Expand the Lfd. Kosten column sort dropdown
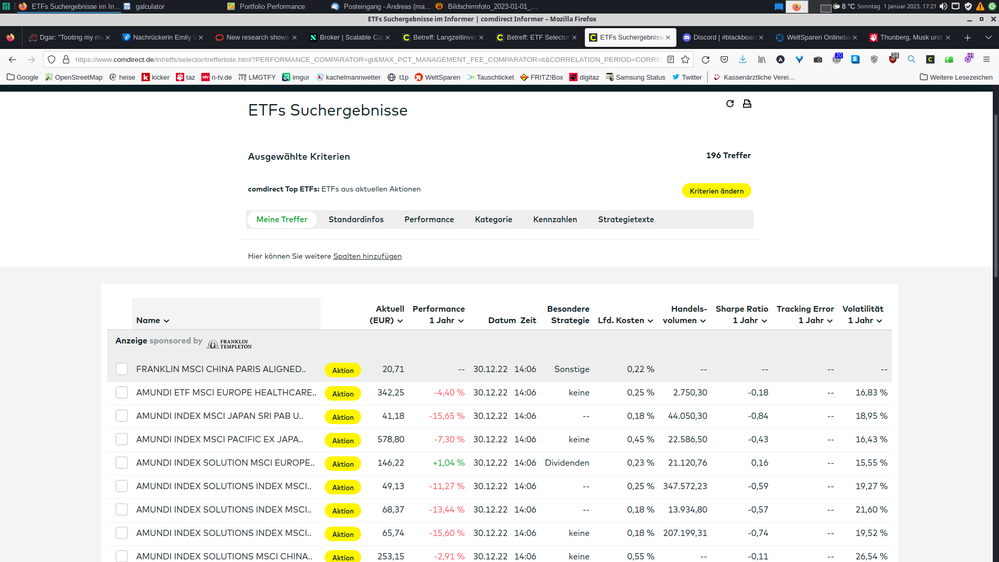The height and width of the screenshot is (562, 999). point(621,321)
